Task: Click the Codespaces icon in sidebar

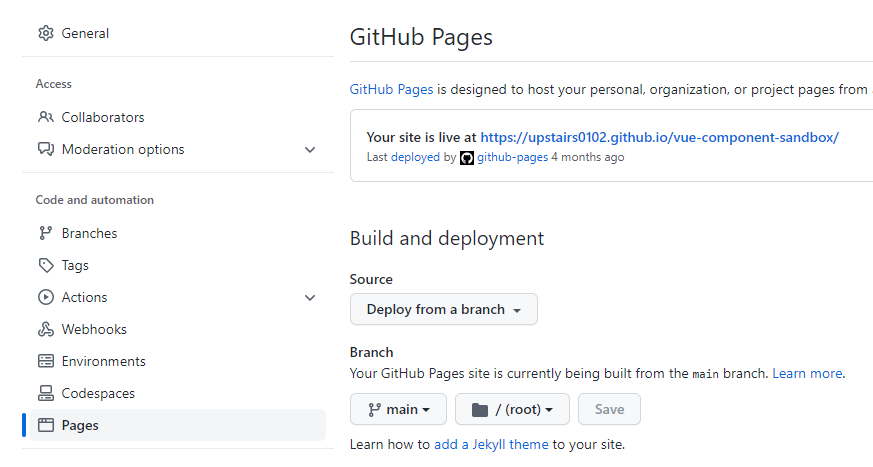Action: [x=45, y=393]
